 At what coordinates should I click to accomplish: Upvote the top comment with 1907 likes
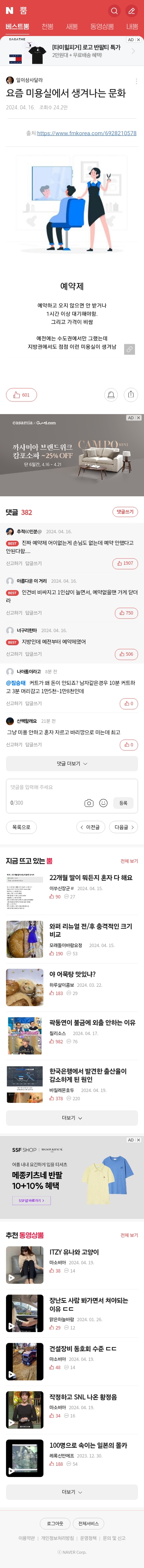tap(125, 563)
